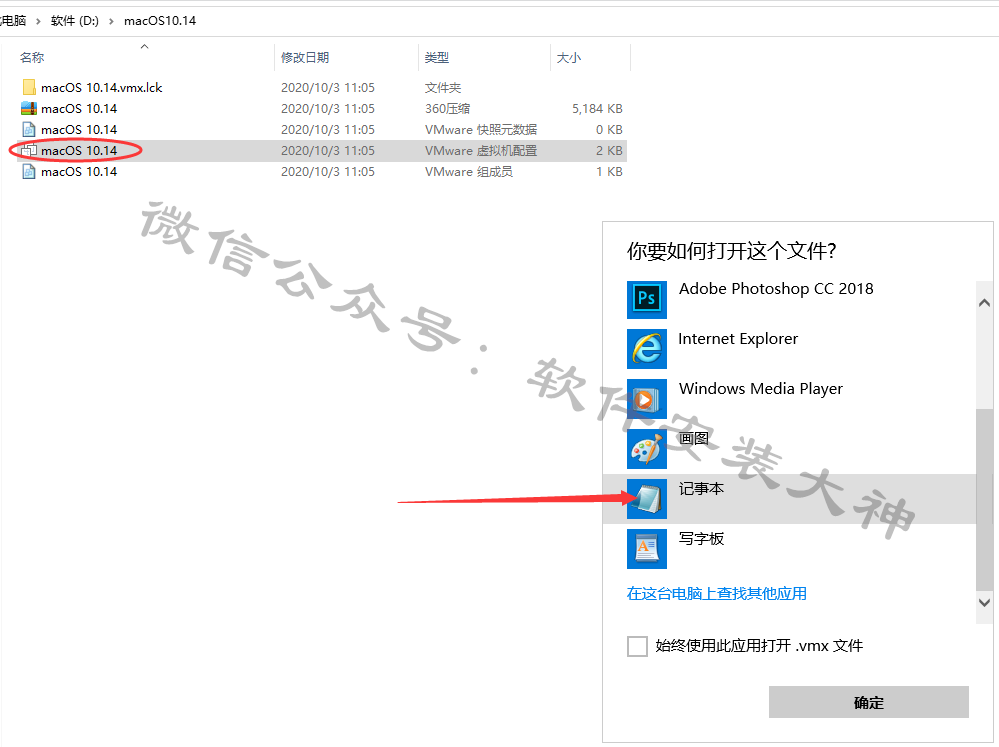Open 在这台电脑上查找其他应用 link
This screenshot has height=747, width=999.
coord(717,593)
